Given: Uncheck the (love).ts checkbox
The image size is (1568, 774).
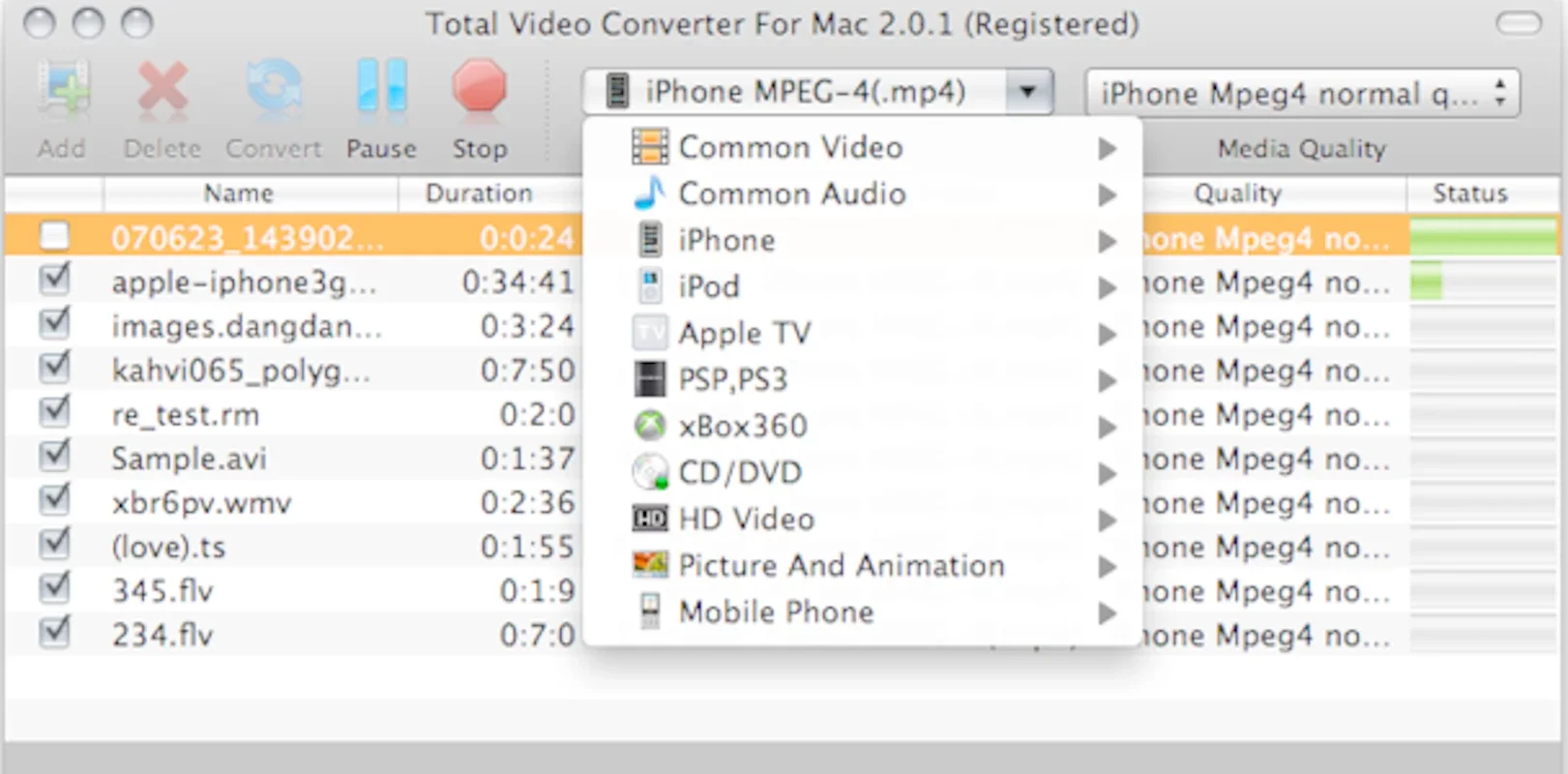Looking at the screenshot, I should pyautogui.click(x=55, y=545).
